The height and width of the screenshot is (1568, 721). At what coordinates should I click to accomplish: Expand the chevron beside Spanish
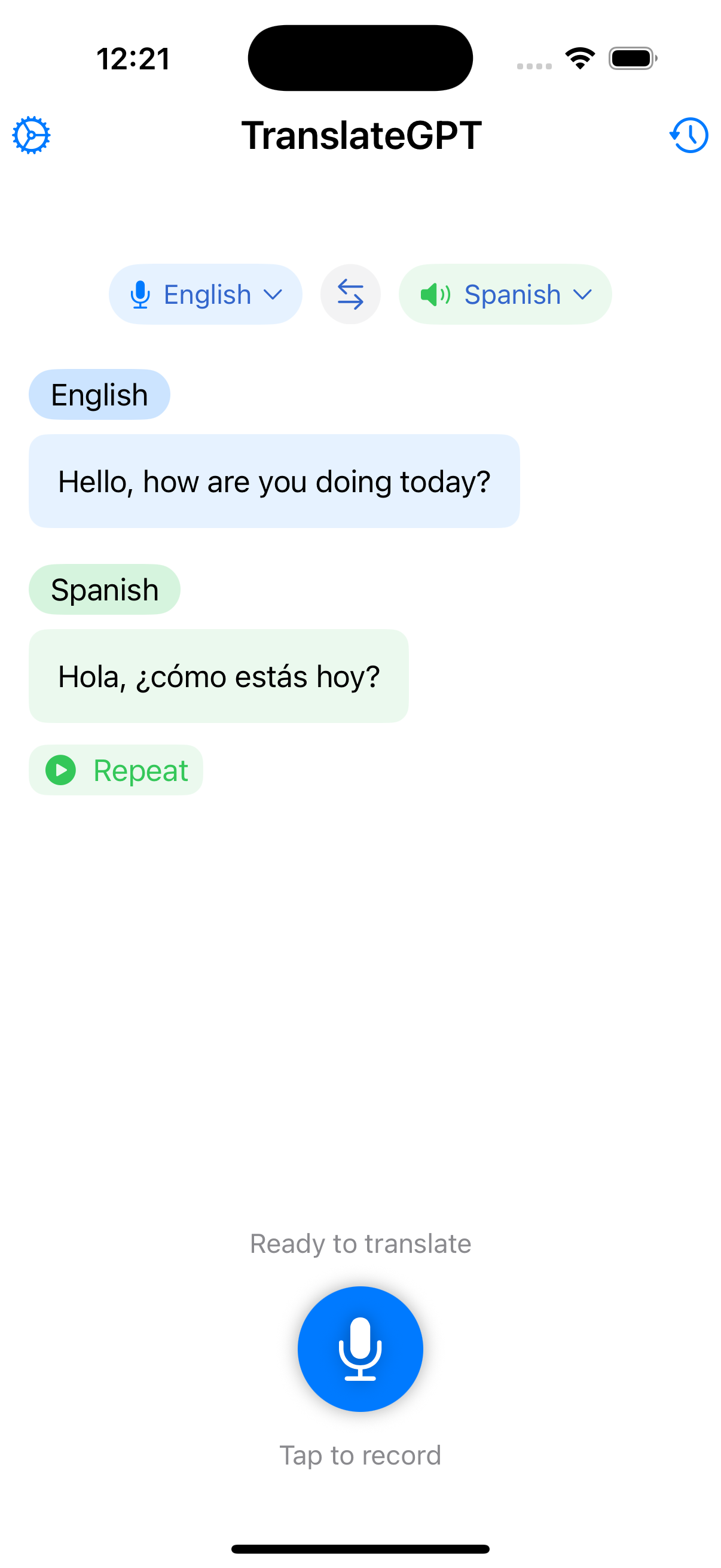[x=582, y=295]
